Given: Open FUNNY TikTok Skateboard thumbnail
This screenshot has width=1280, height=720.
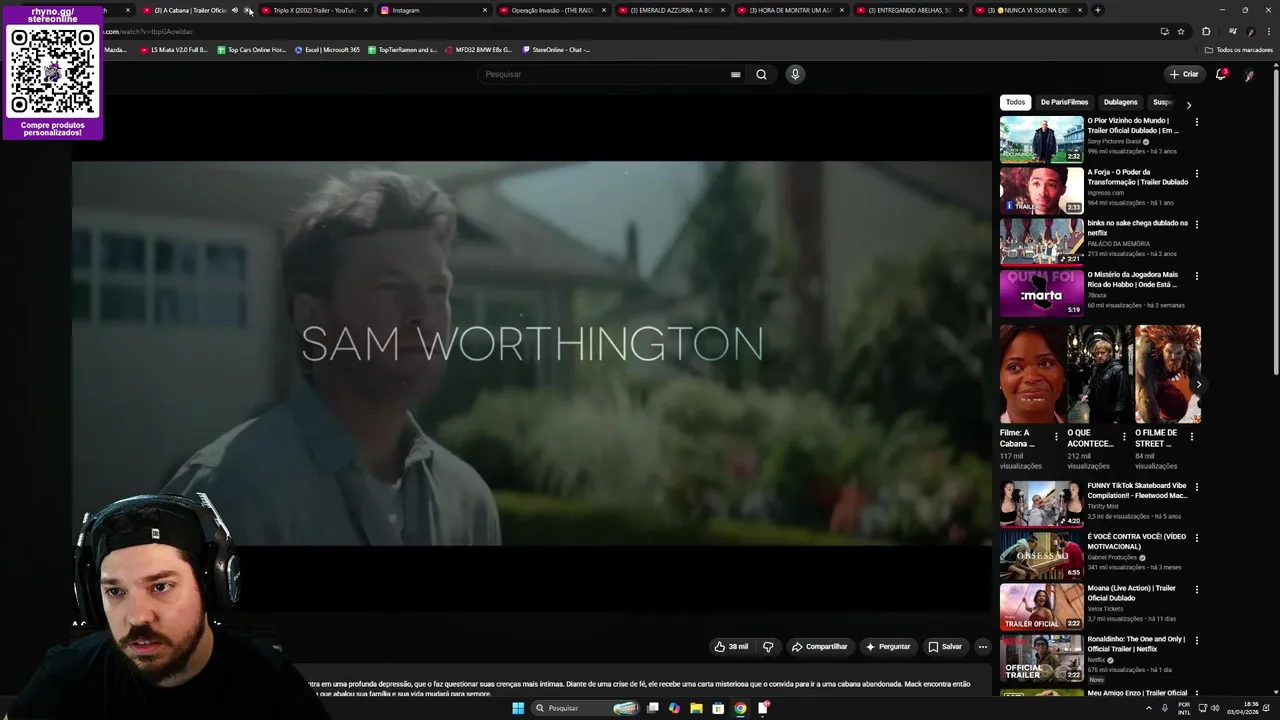Looking at the screenshot, I should coord(1041,504).
